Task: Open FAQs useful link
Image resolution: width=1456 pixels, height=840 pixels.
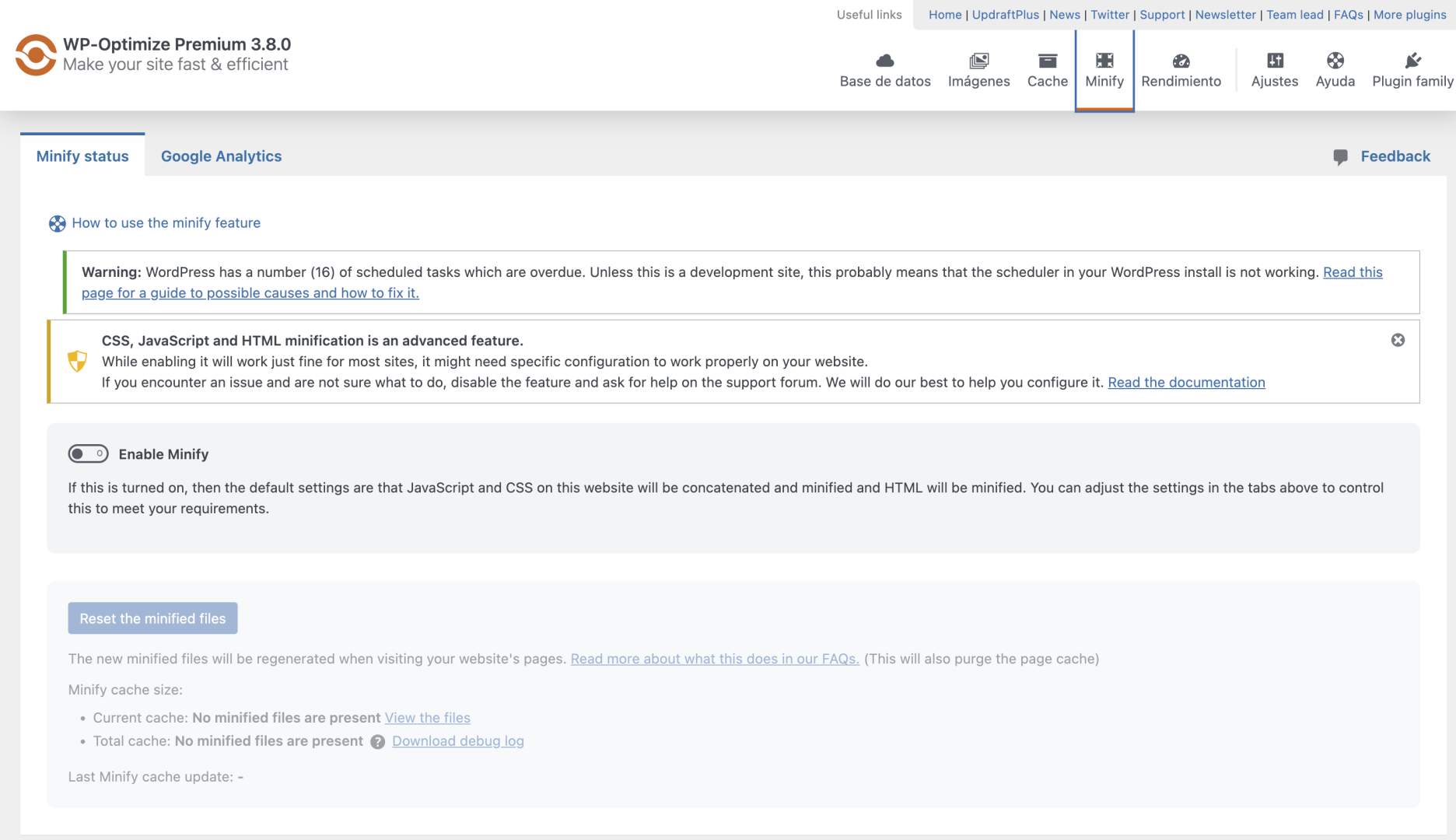Action: click(x=1348, y=14)
